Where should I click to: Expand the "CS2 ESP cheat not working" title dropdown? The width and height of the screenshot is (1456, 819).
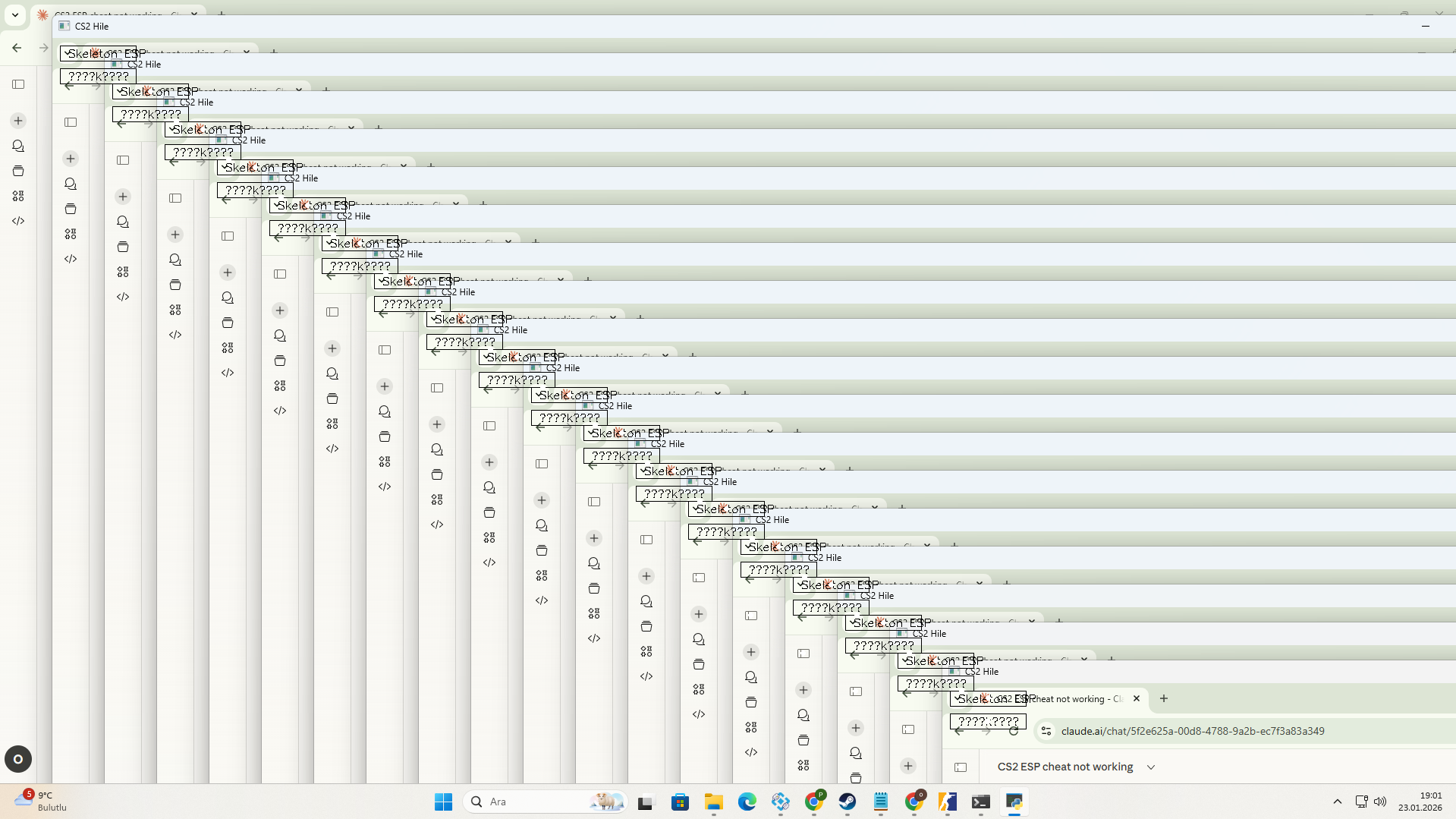pos(1150,767)
